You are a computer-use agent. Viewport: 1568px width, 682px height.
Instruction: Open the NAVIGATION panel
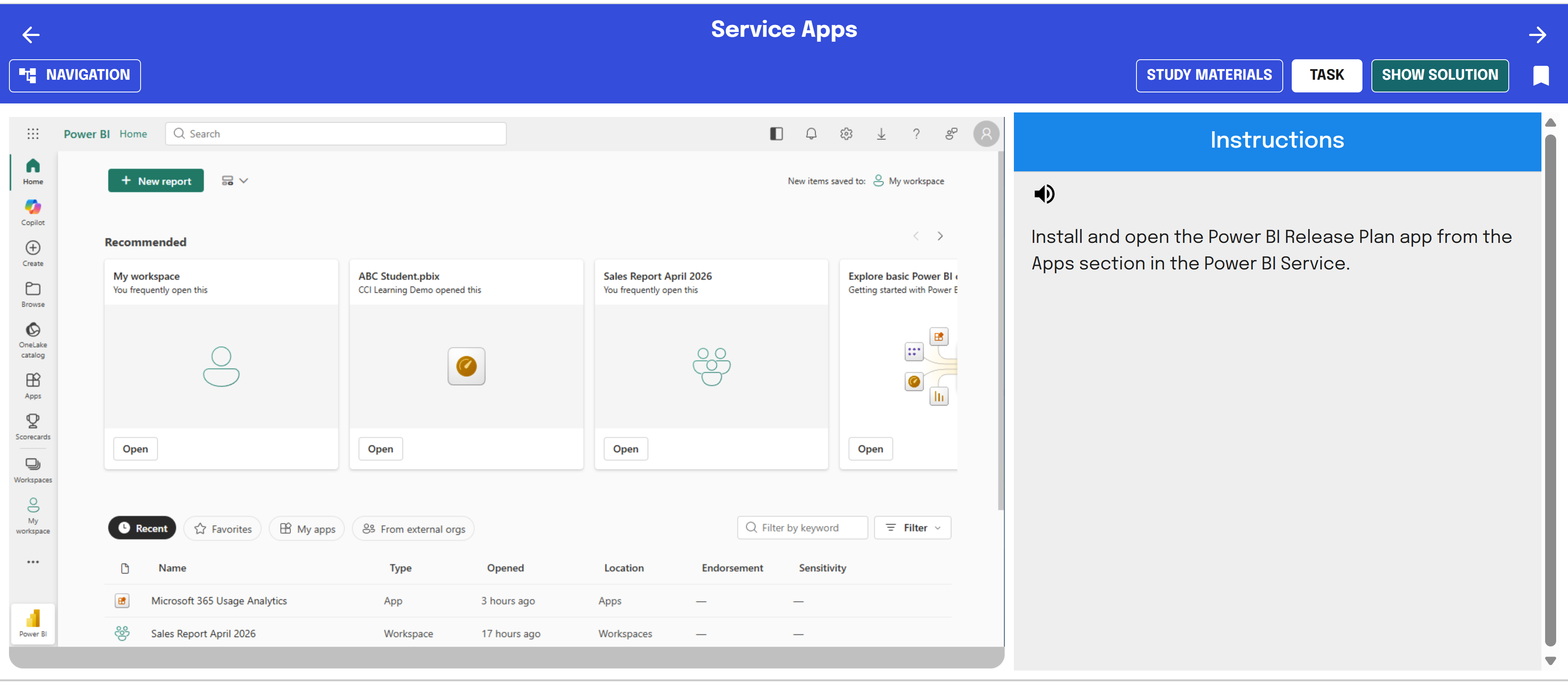75,76
